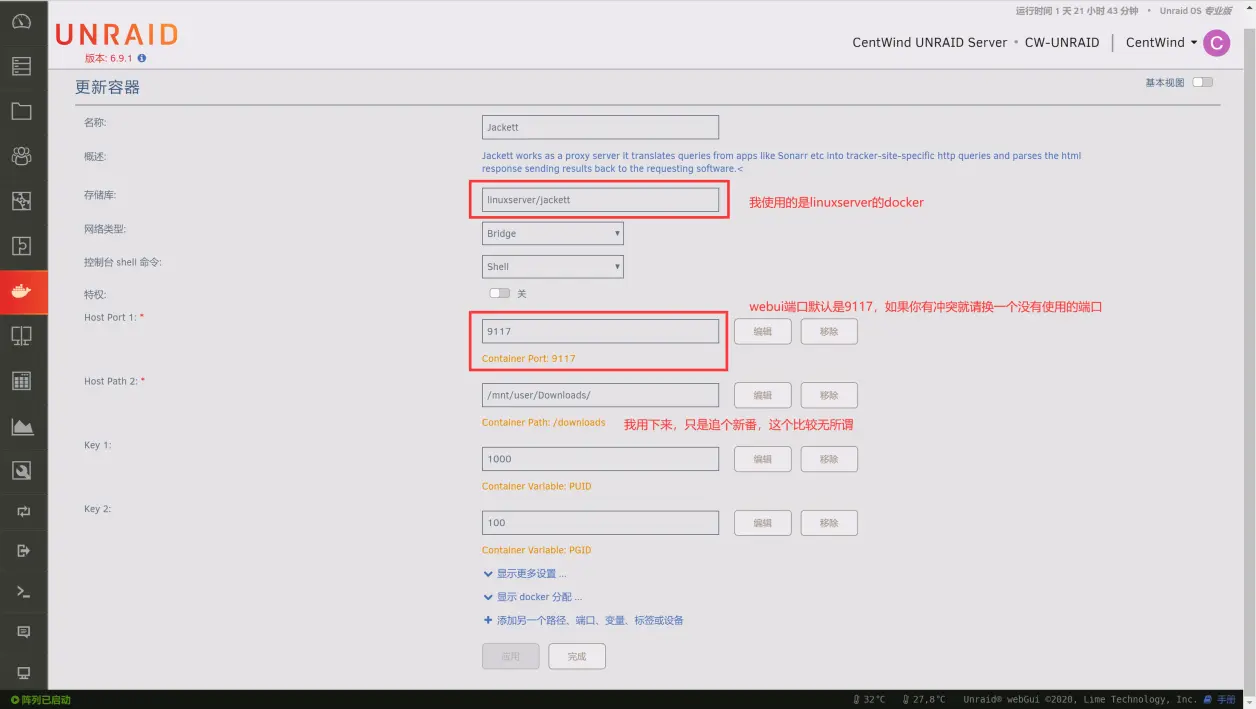1256x709 pixels.
Task: Click the Container Path: /downloads text
Action: (x=543, y=422)
